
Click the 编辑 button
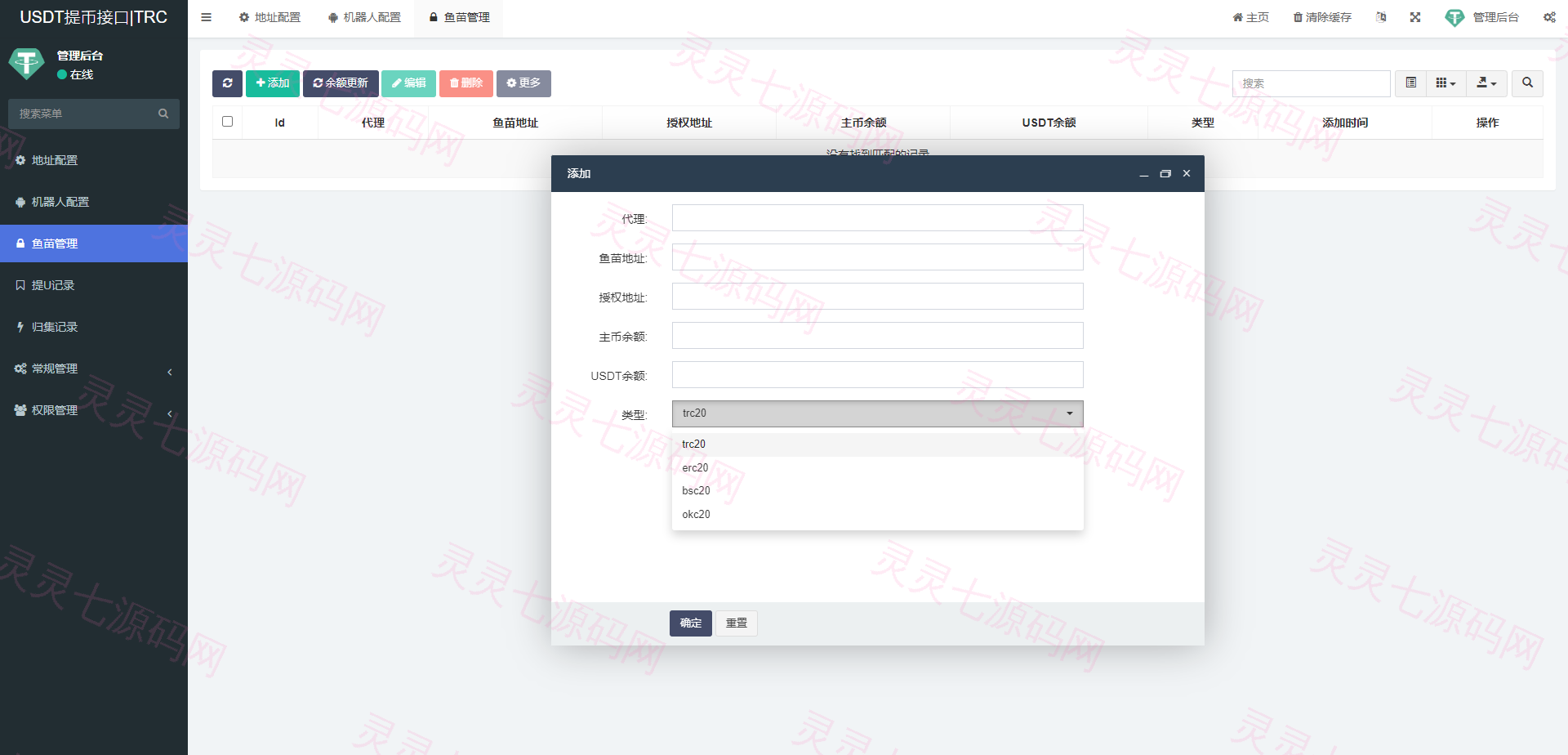click(x=408, y=83)
